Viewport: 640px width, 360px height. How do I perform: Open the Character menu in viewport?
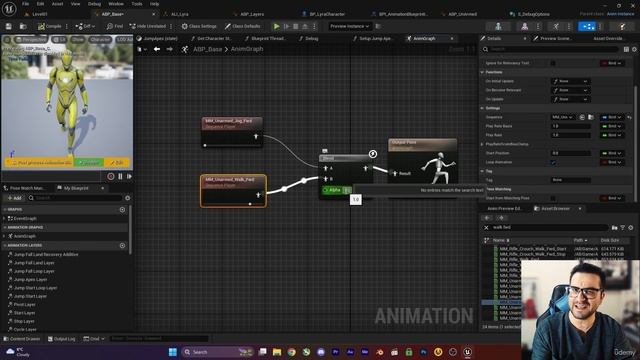100,40
